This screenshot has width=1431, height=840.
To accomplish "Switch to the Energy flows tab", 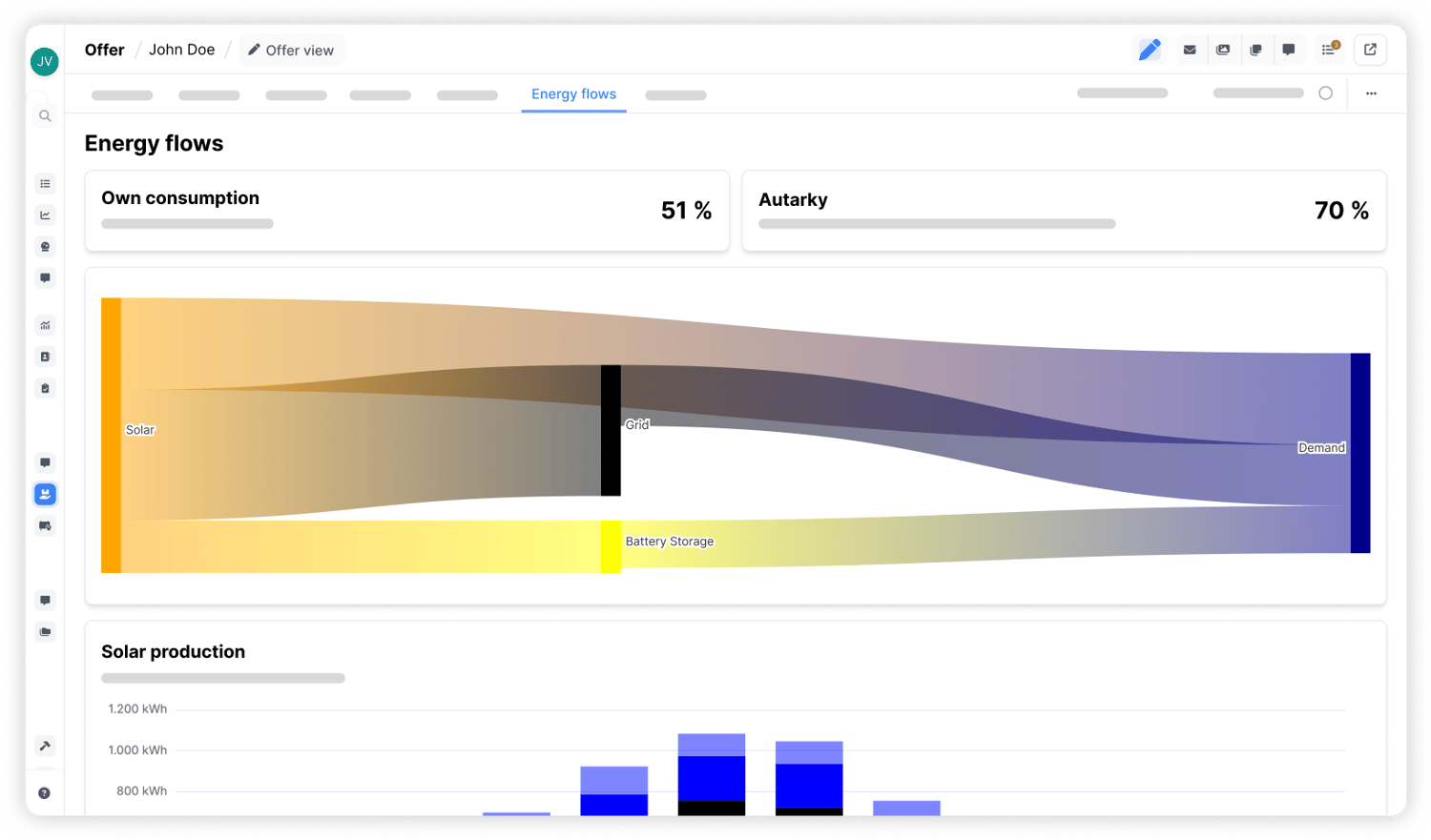I will [x=573, y=94].
